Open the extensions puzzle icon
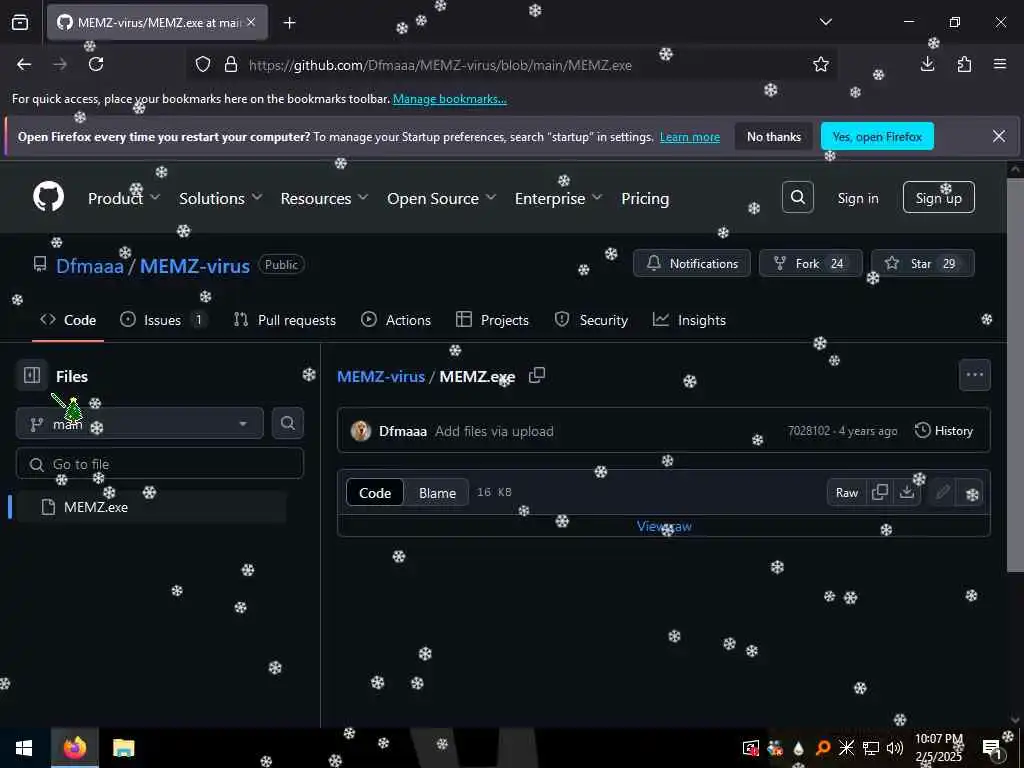The height and width of the screenshot is (768, 1024). coord(964,64)
